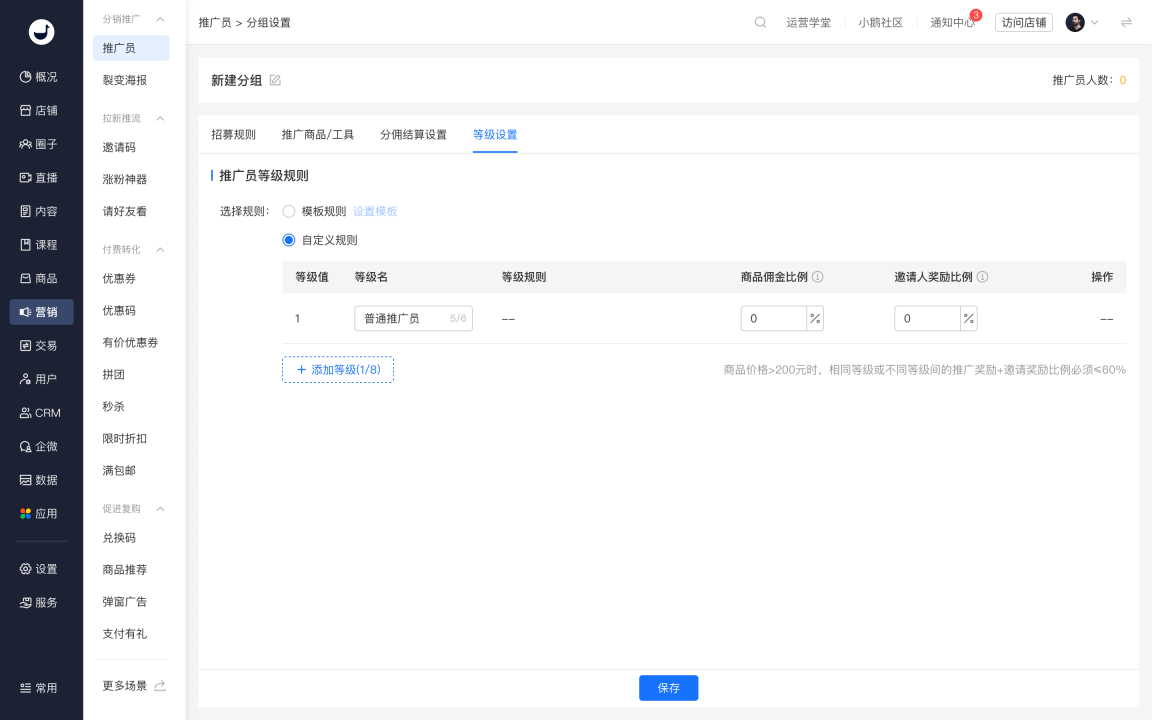
Task: Open 应用 colorful icon in sidebar
Action: coord(39,514)
